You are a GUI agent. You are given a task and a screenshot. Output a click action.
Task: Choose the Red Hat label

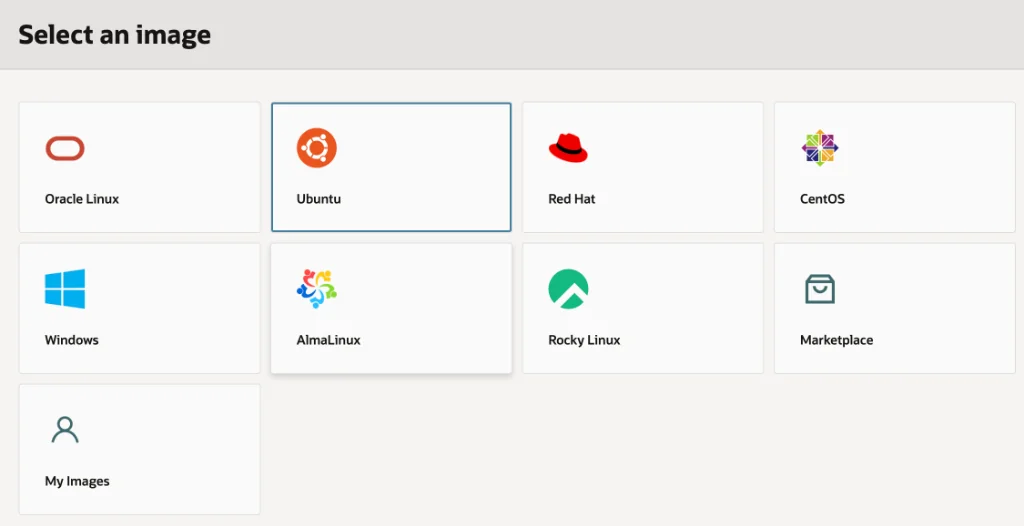(x=572, y=199)
